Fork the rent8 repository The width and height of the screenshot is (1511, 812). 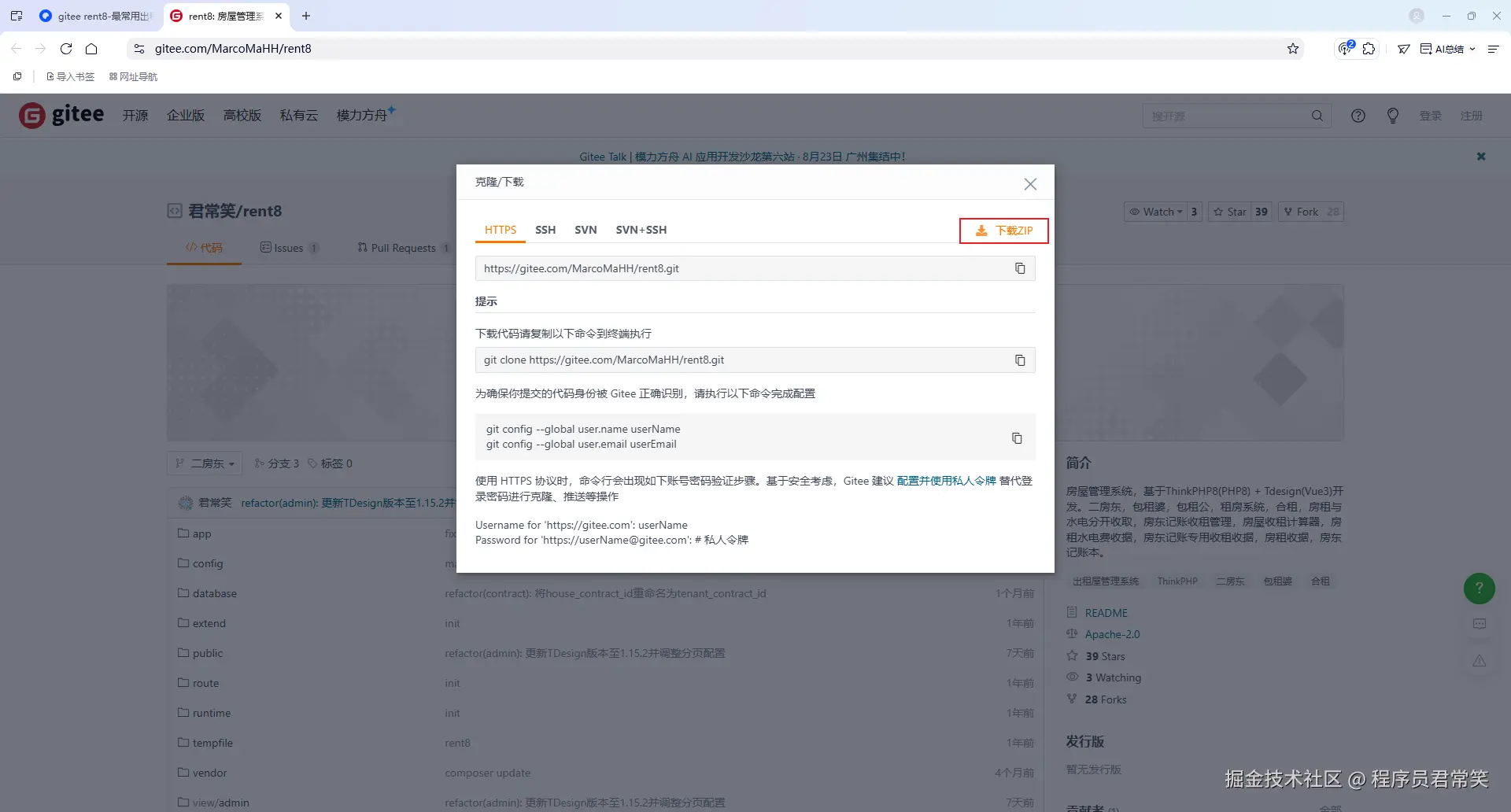click(x=1301, y=212)
